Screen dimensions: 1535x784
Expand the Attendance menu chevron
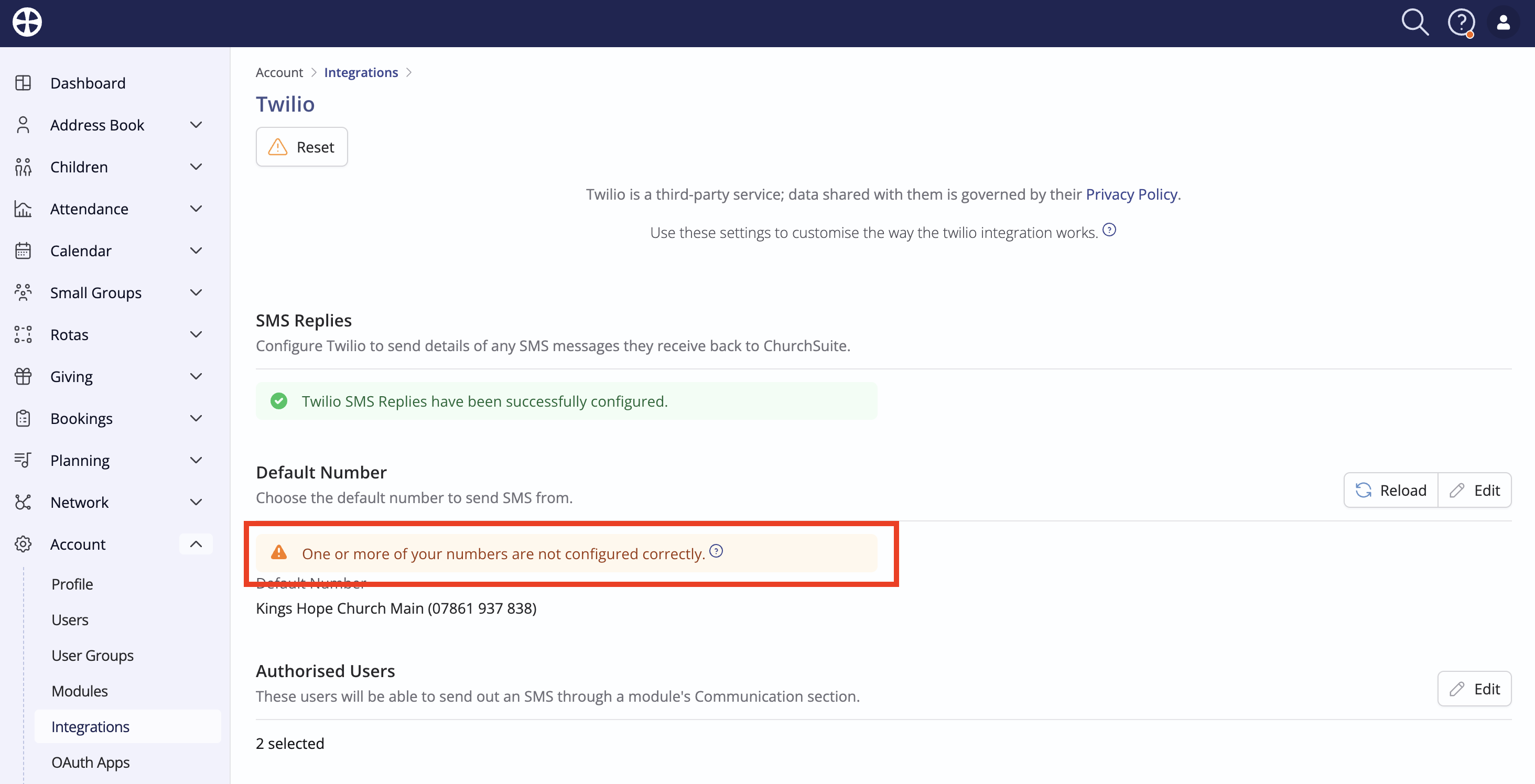point(196,209)
